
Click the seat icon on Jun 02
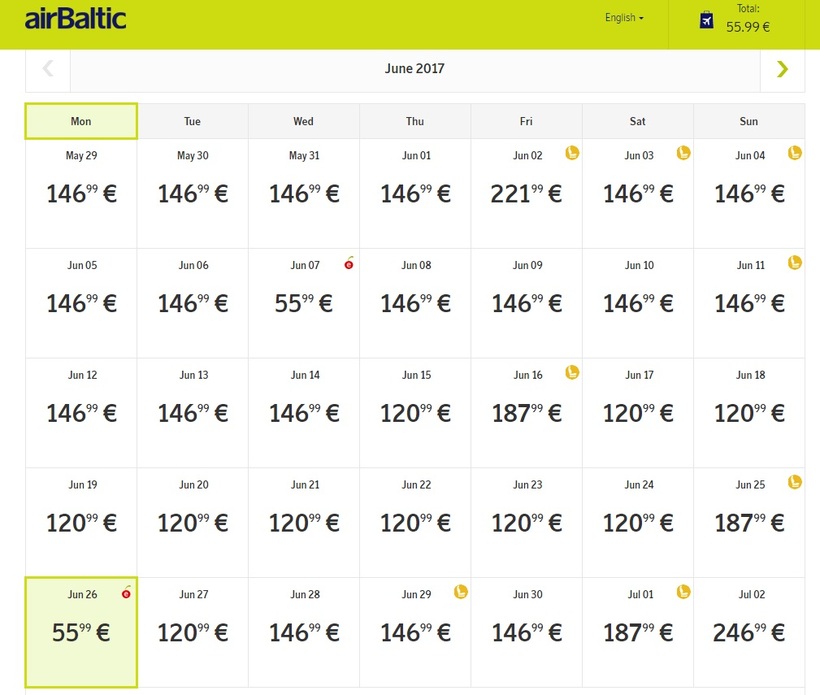pyautogui.click(x=572, y=153)
